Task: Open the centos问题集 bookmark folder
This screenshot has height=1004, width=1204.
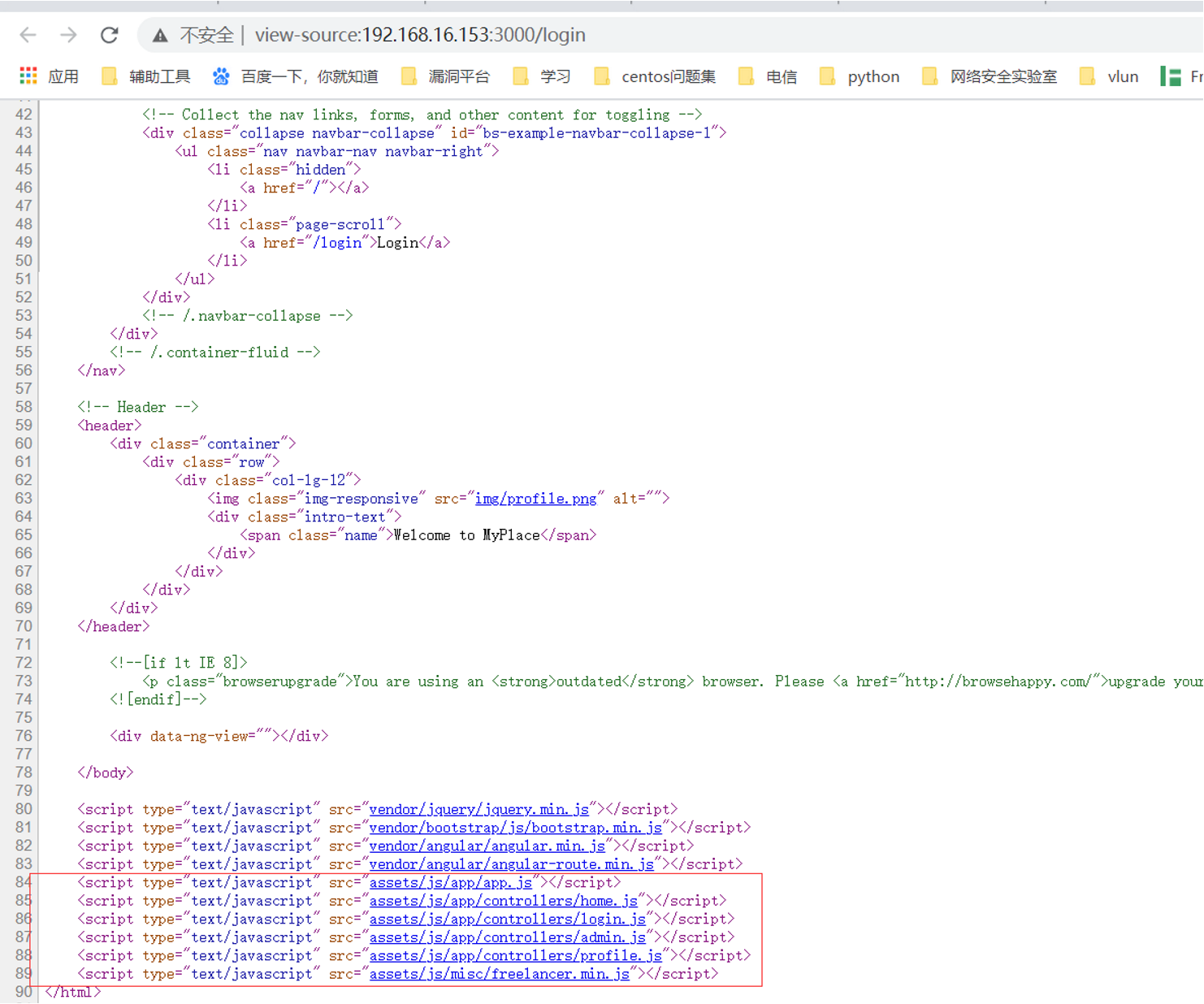Action: 655,76
